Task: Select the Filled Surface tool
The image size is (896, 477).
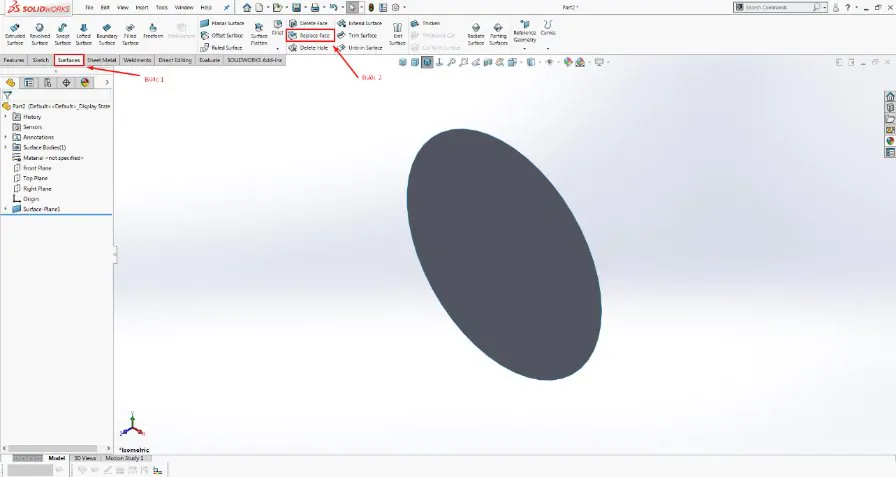Action: (130, 34)
